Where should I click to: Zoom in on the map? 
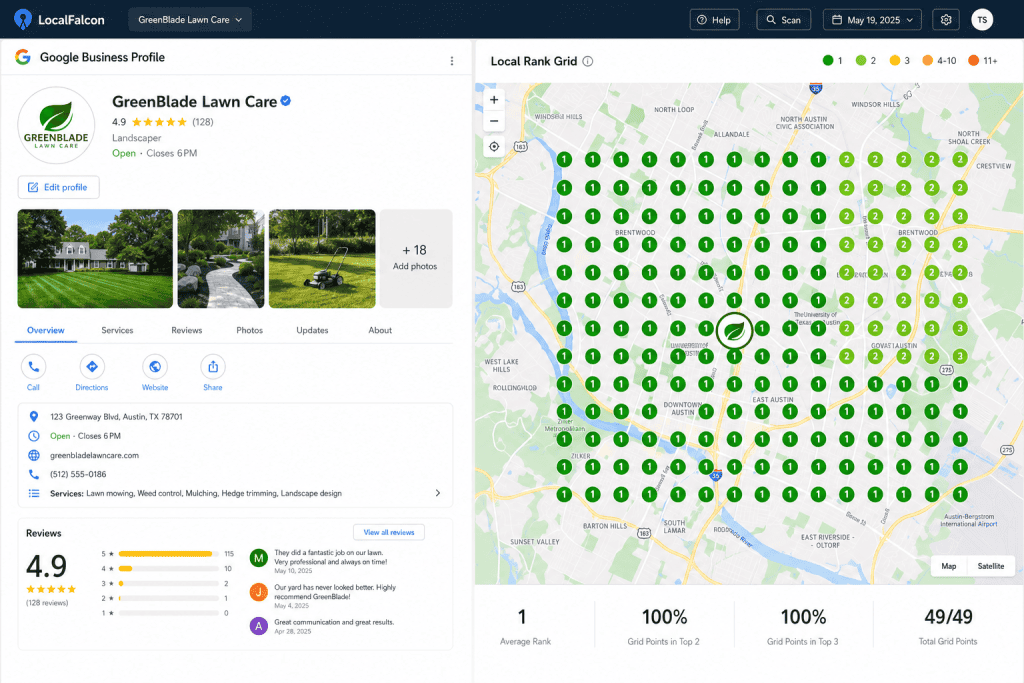pyautogui.click(x=494, y=100)
